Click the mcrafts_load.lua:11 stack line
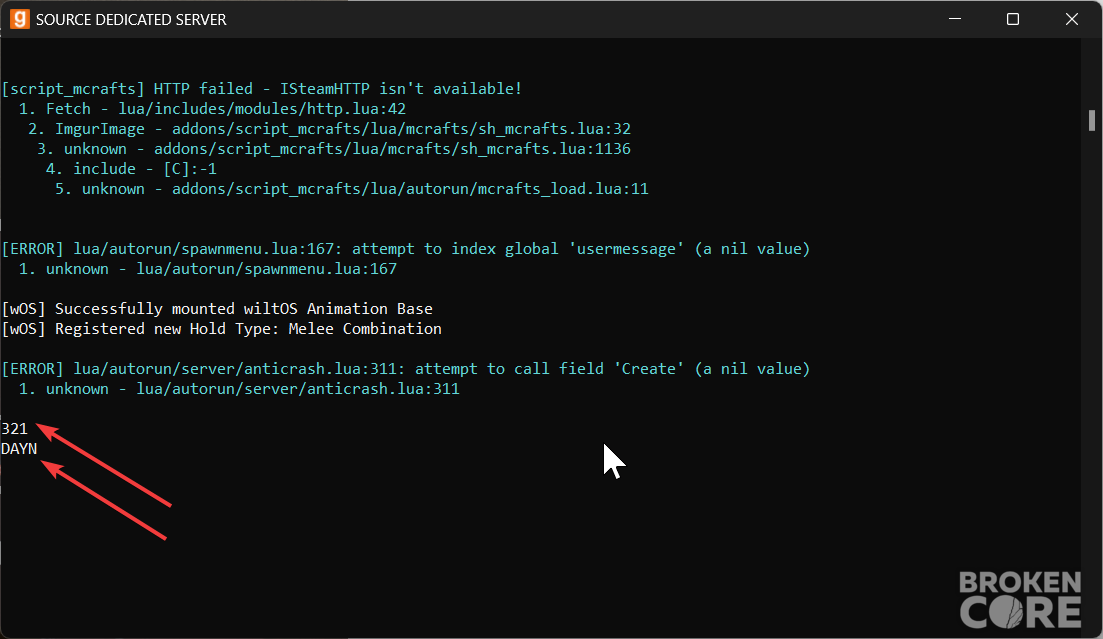The image size is (1103, 639). [x=352, y=189]
